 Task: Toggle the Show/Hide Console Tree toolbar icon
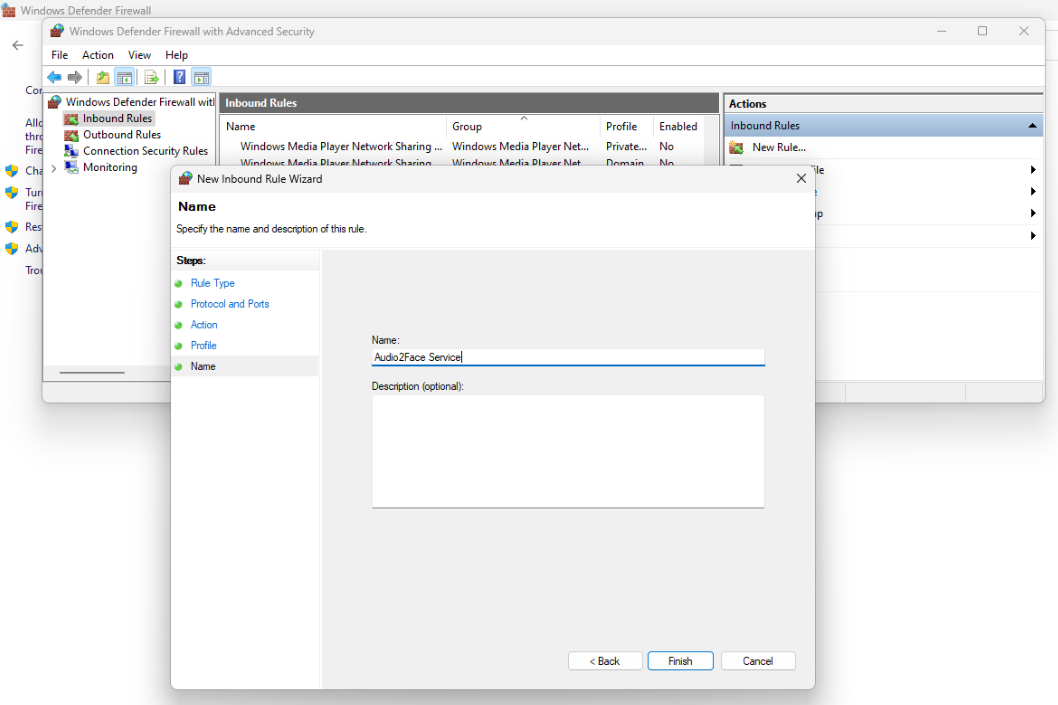[125, 78]
